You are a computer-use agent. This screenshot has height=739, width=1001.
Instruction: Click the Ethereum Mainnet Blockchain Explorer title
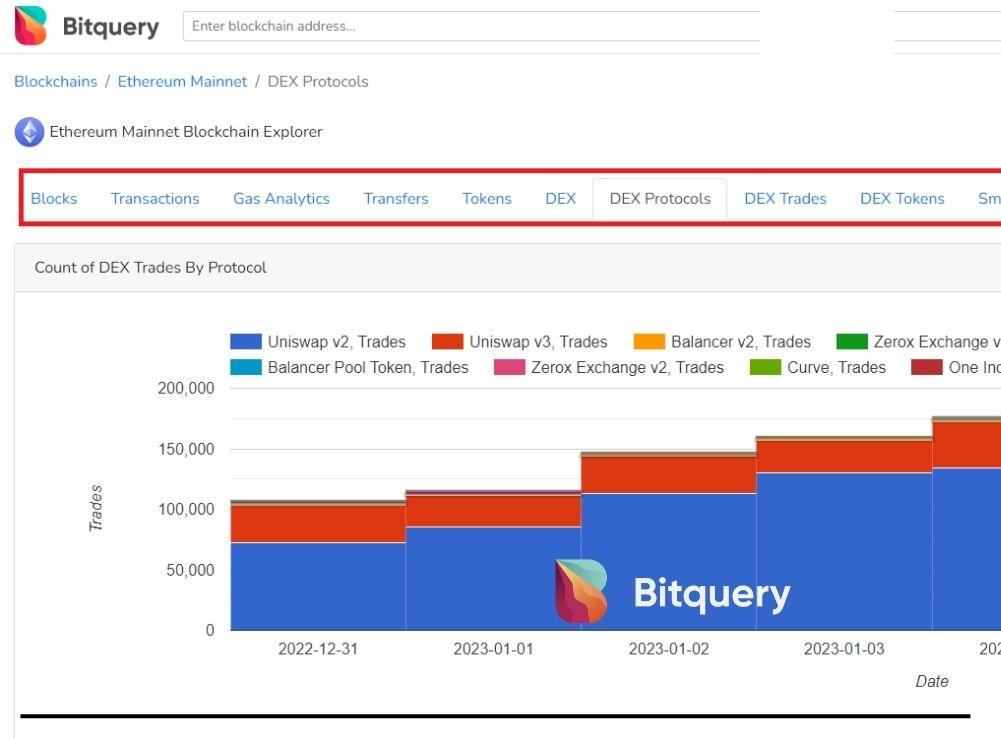tap(186, 131)
